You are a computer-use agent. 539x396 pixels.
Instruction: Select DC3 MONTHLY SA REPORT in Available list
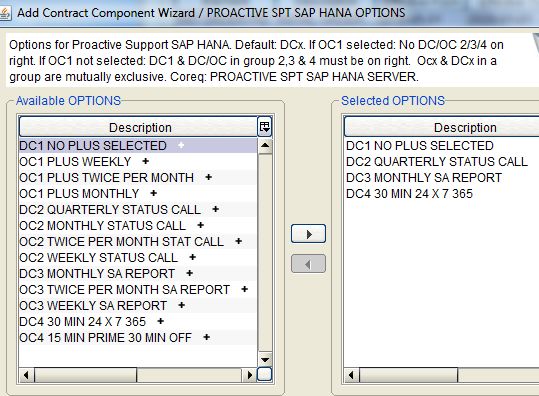[138, 273]
